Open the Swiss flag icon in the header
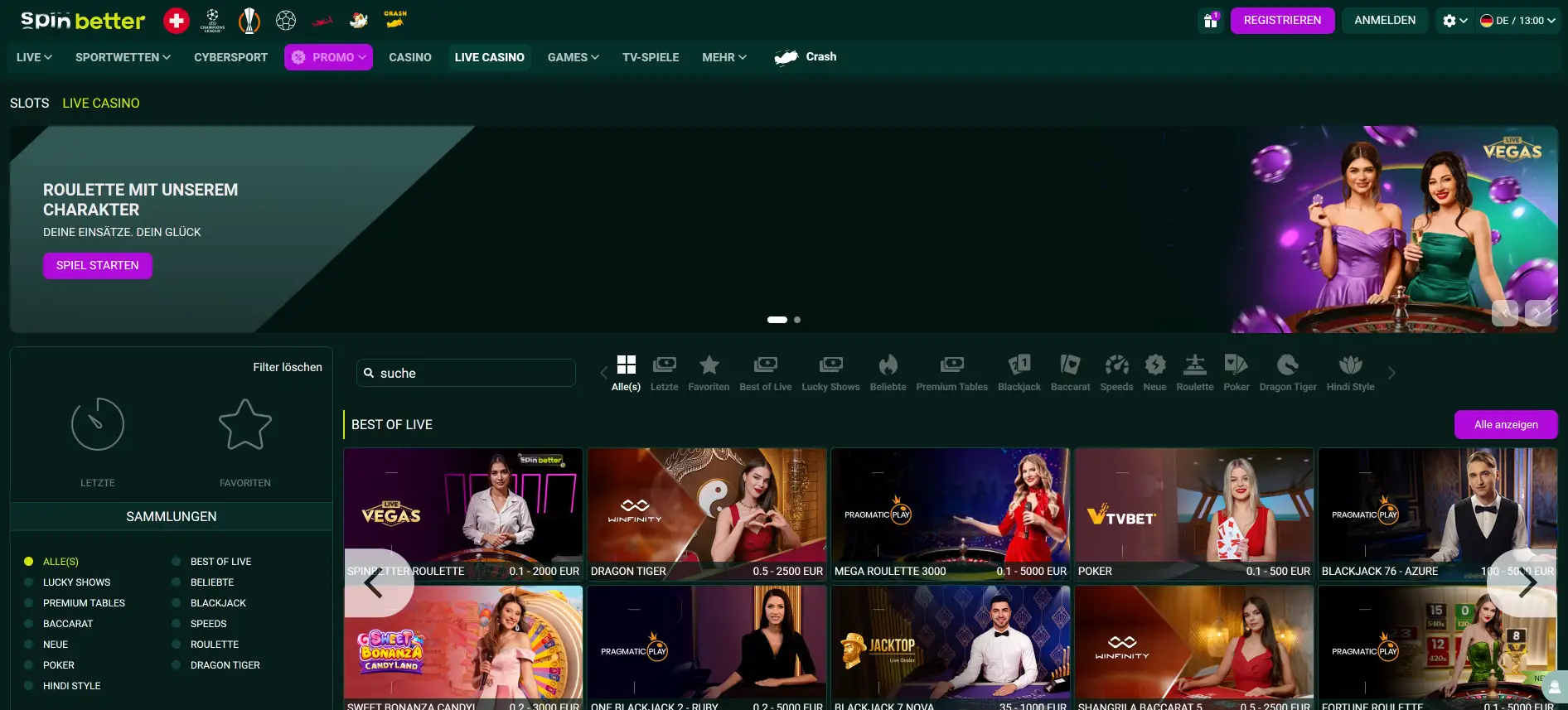 176,21
